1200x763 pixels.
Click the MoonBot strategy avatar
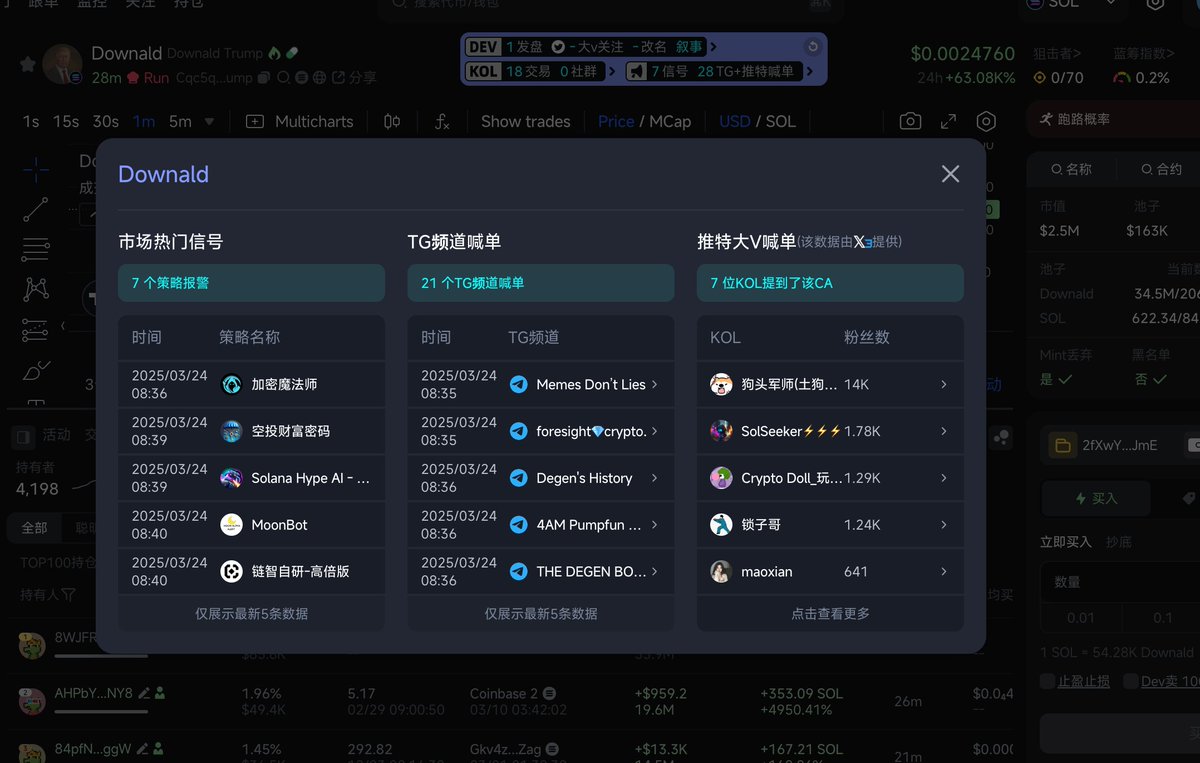pyautogui.click(x=231, y=525)
